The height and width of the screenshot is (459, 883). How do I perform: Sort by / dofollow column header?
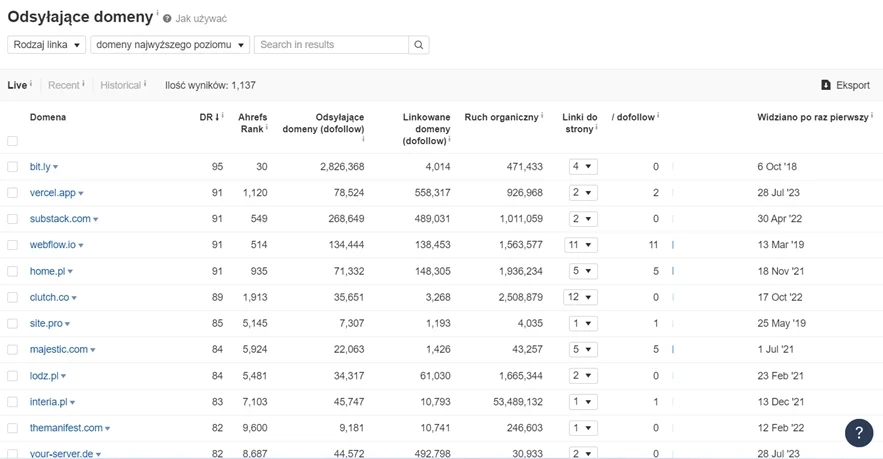633,117
